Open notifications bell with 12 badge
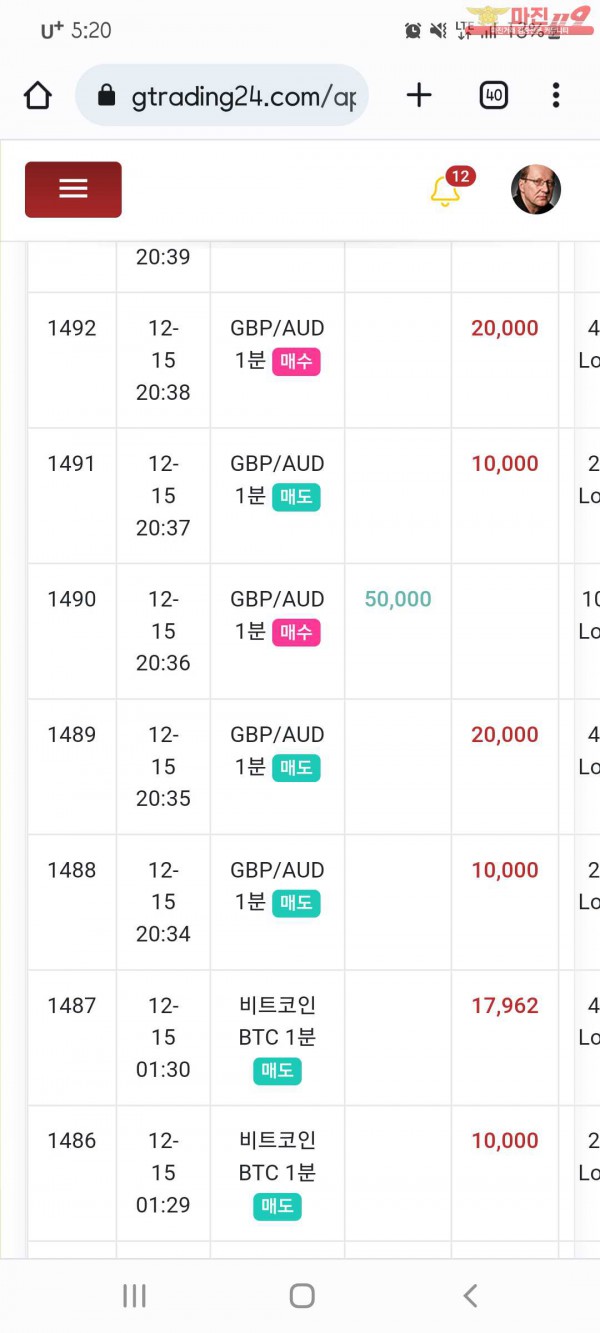Screen dimensions: 600x1333 (447, 189)
